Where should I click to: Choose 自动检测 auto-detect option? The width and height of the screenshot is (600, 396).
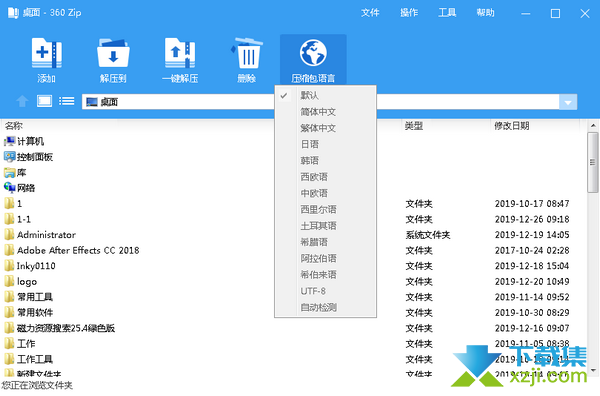(x=326, y=307)
